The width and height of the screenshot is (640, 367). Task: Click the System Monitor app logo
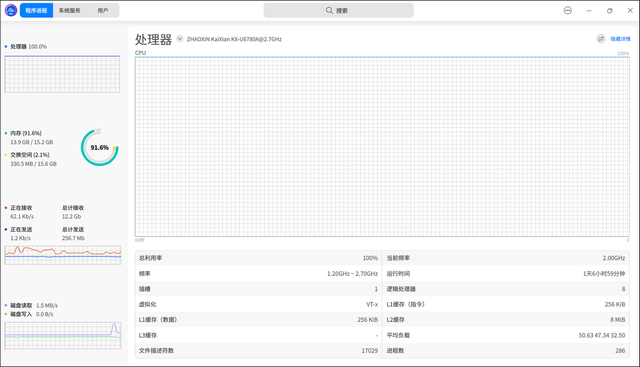[11, 10]
